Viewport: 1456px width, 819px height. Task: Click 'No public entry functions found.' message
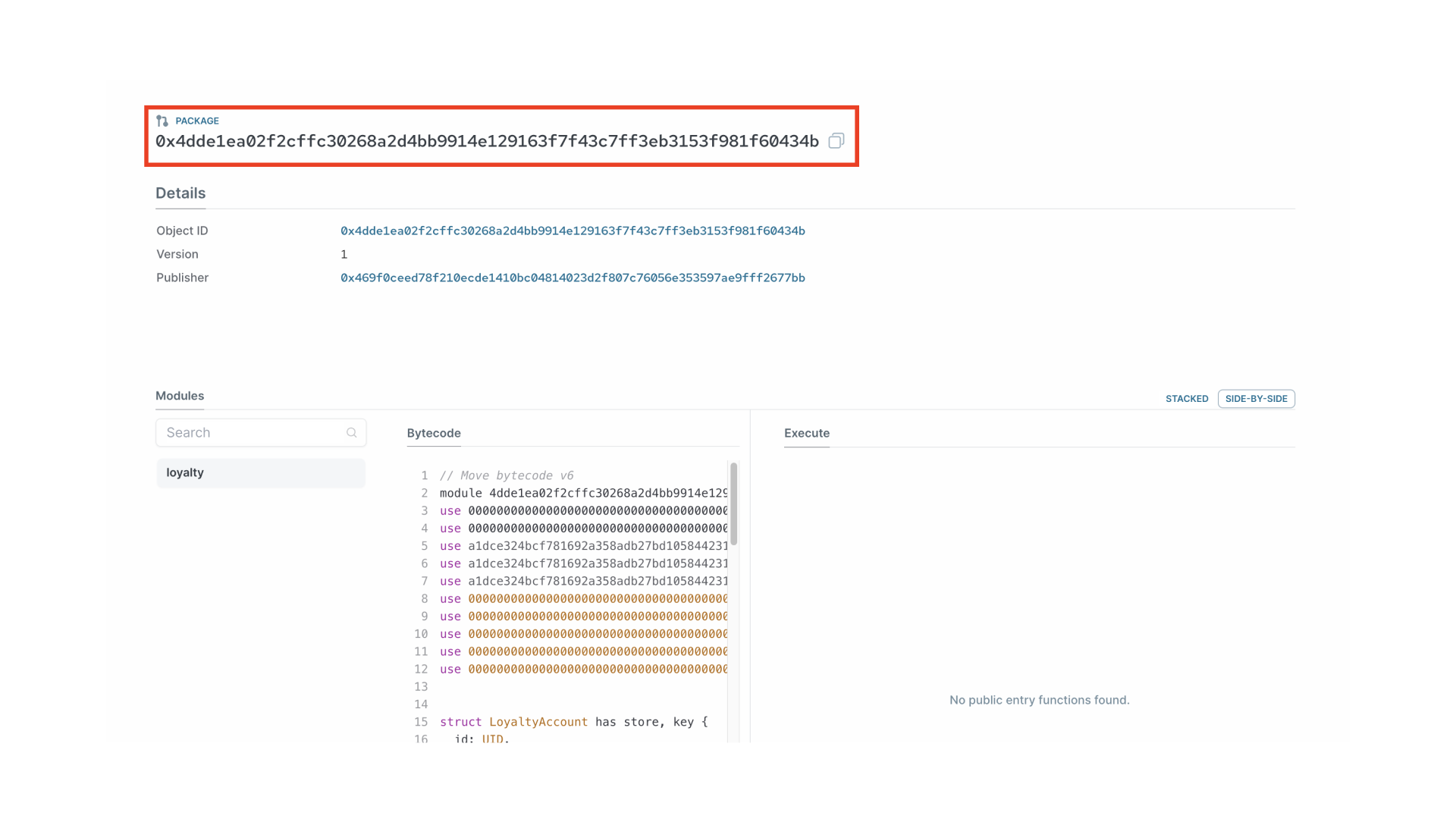click(x=1039, y=700)
